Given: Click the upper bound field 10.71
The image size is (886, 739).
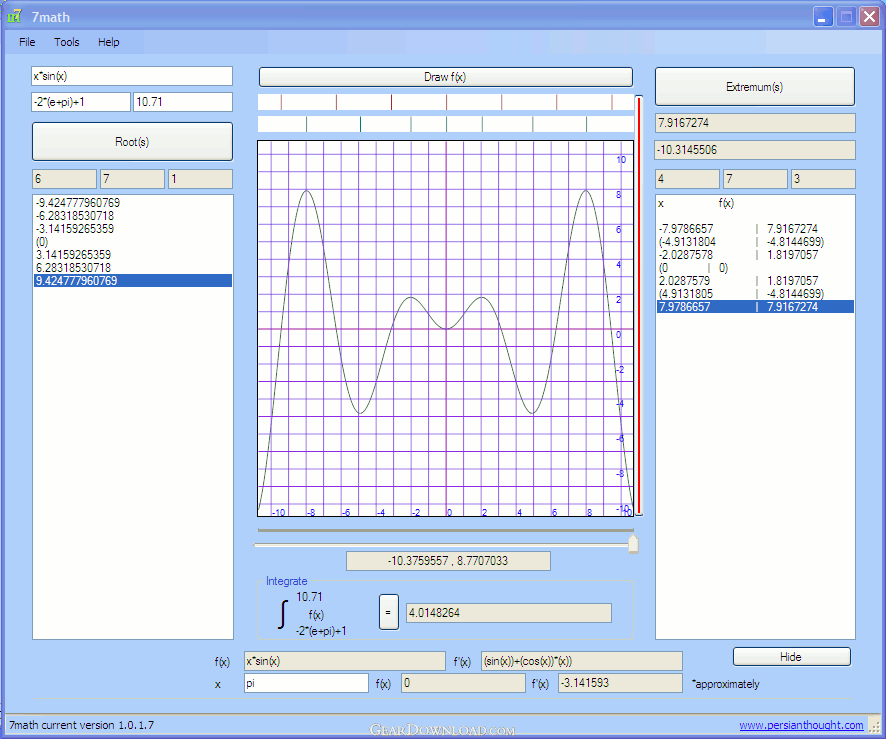Looking at the screenshot, I should coord(183,102).
